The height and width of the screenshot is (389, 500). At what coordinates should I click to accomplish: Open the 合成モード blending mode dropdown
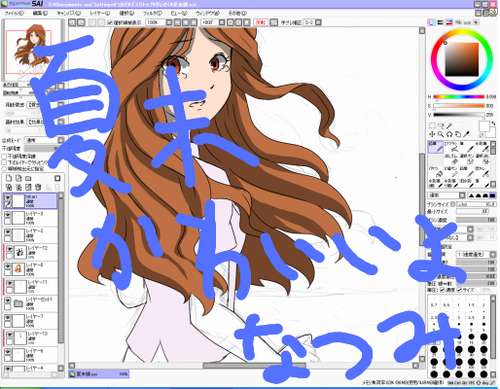(x=44, y=140)
